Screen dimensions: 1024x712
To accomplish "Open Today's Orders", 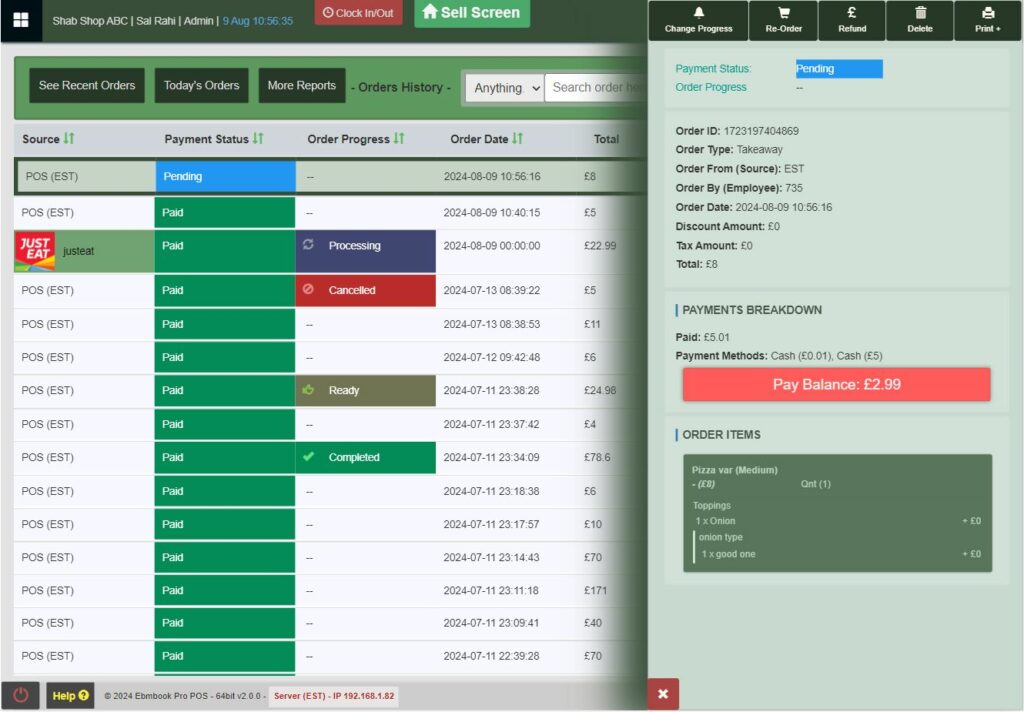I will (x=201, y=86).
